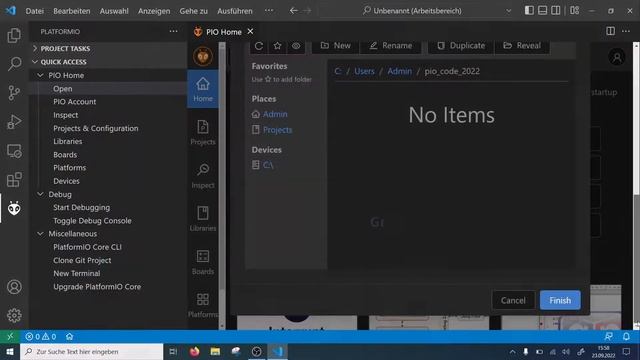Screen dimensions: 640x360
Task: Click the PIO account avatar icon
Action: pos(617,57)
